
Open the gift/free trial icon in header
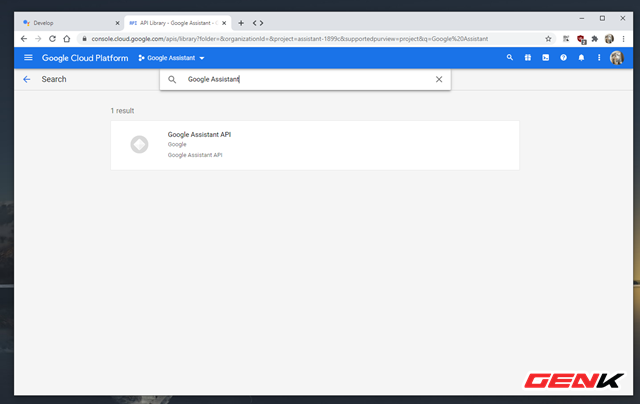point(528,58)
